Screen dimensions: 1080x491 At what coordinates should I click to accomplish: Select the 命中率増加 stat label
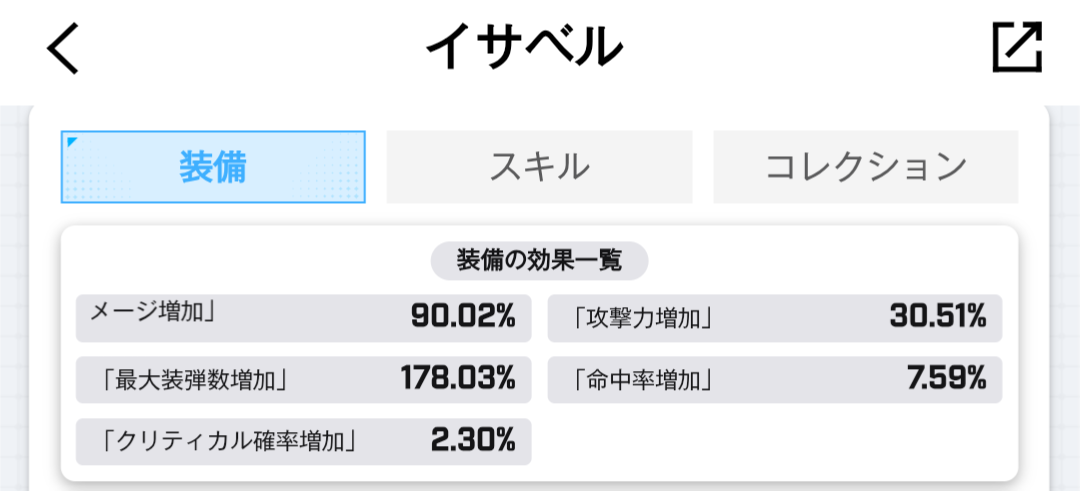coord(644,380)
